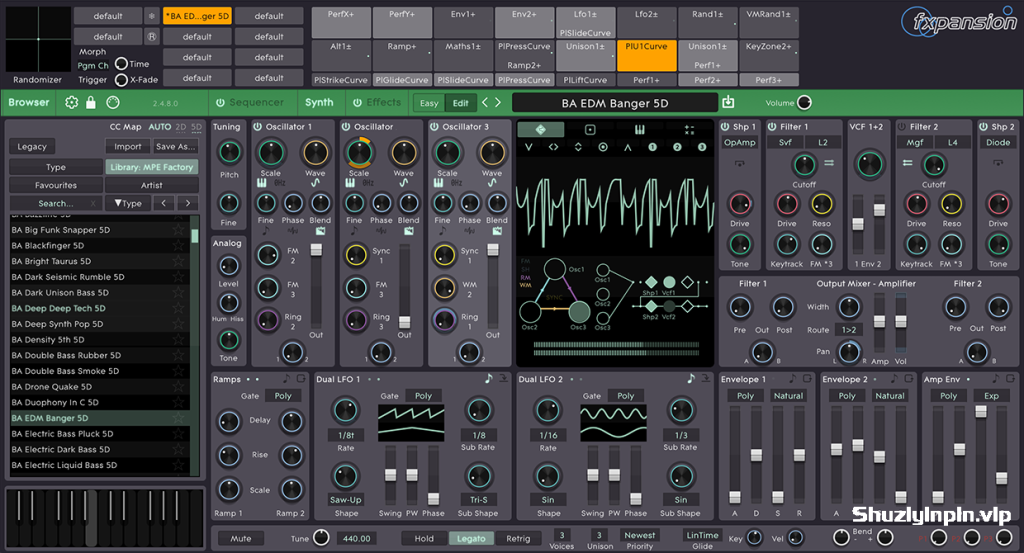Switch to the Synth tab
The height and width of the screenshot is (553, 1024).
(319, 103)
